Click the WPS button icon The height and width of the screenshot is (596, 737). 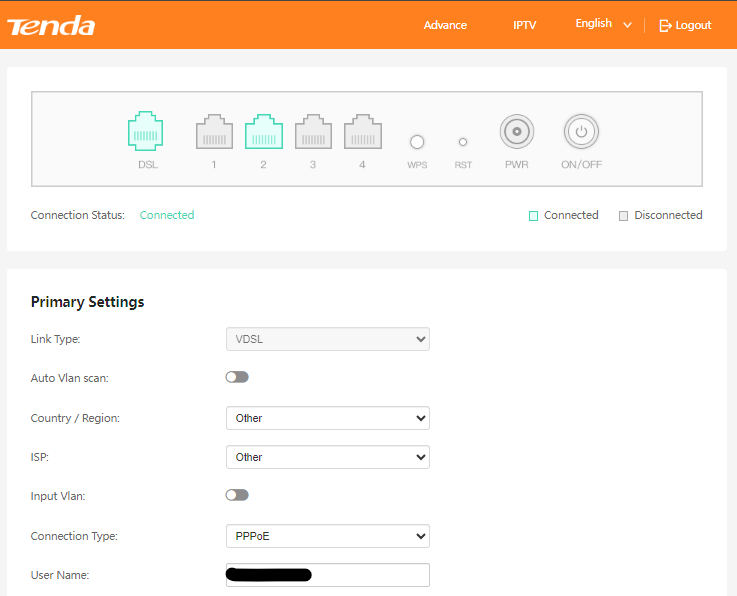[x=417, y=142]
